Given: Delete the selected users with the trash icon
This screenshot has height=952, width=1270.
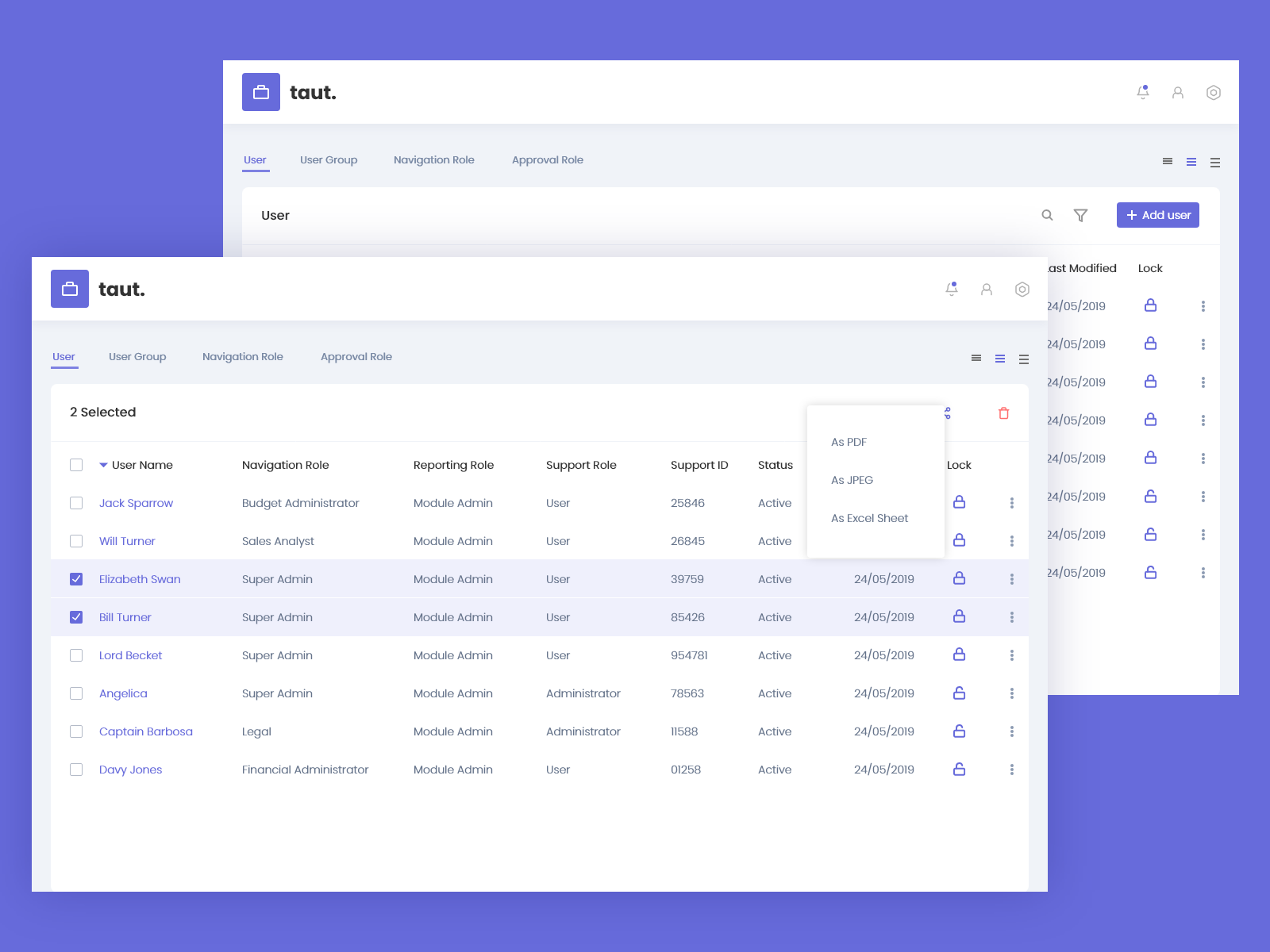Looking at the screenshot, I should (x=1004, y=413).
